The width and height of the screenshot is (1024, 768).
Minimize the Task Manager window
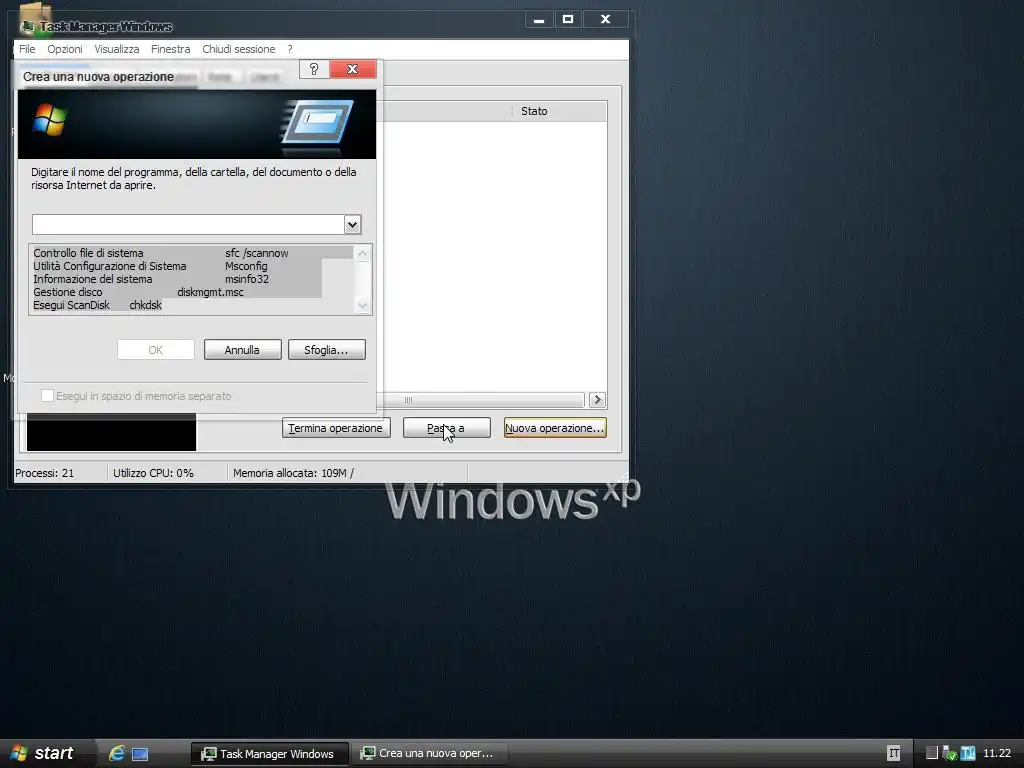point(539,20)
